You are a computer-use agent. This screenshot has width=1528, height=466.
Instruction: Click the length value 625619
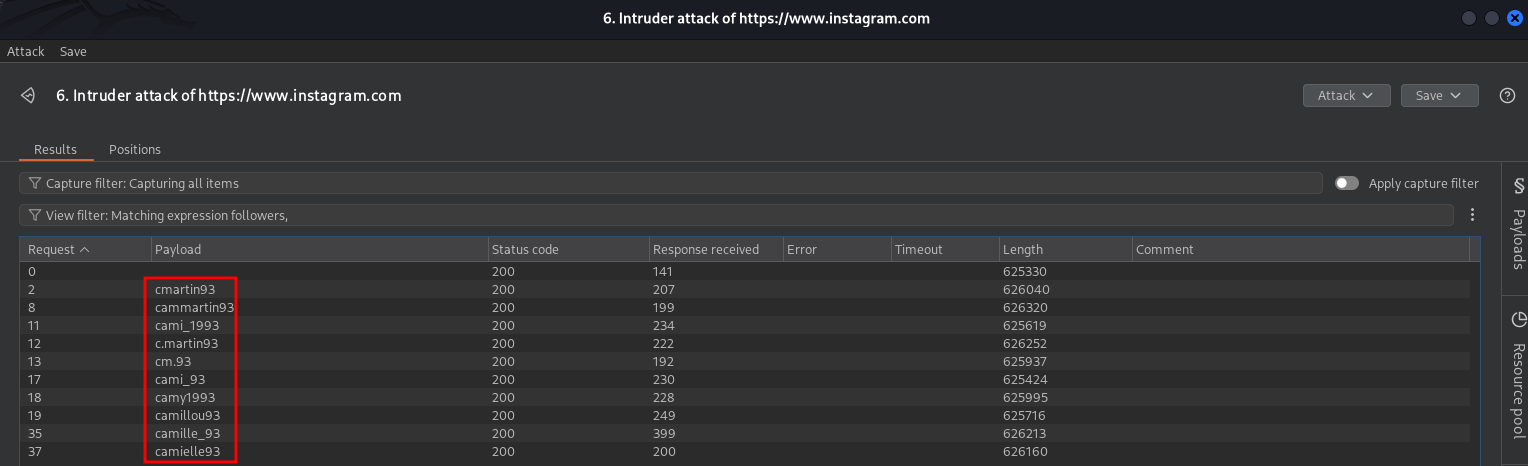pyautogui.click(x=1025, y=325)
